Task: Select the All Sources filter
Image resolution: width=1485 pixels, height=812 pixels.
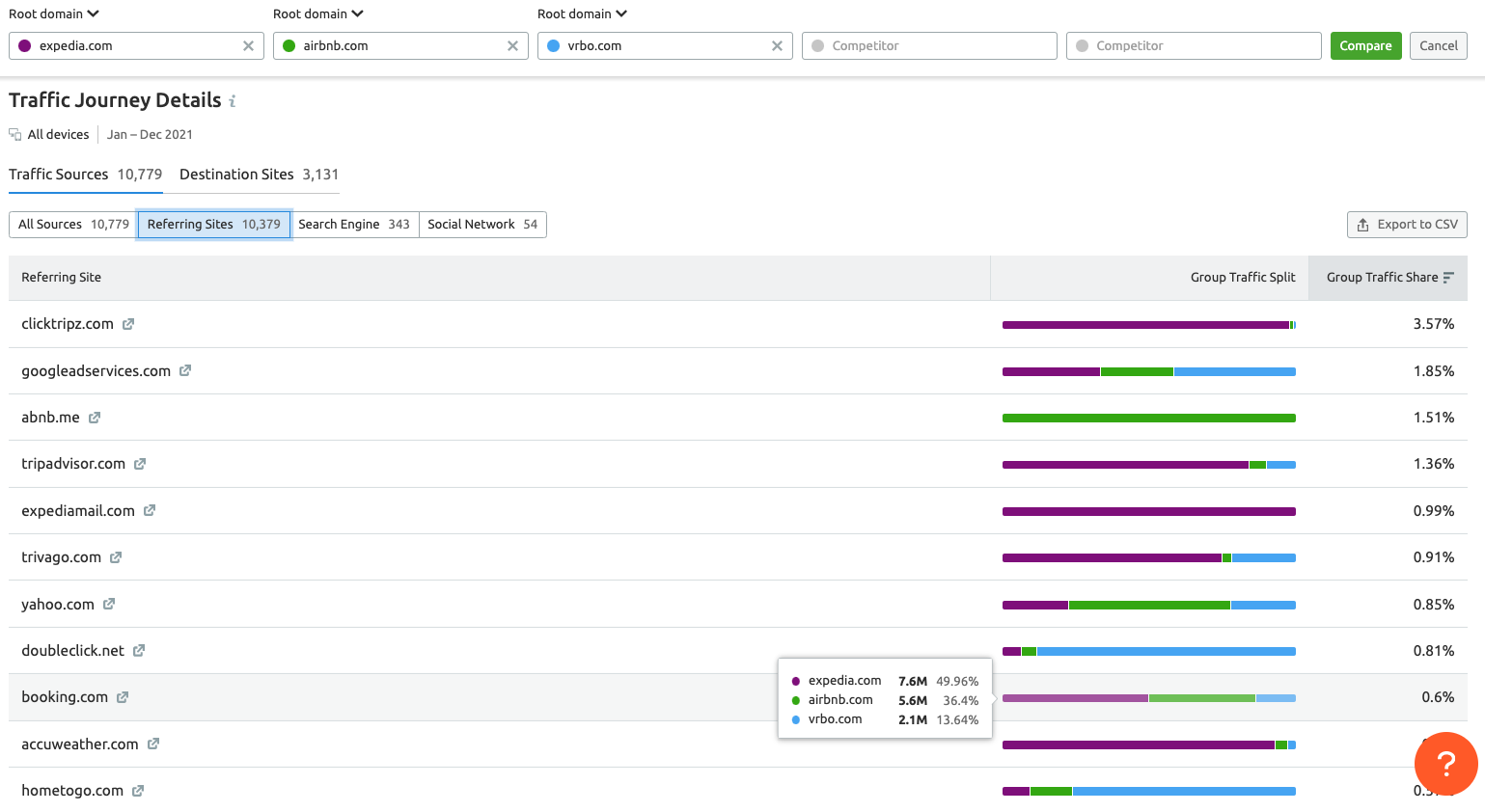Action: [73, 224]
